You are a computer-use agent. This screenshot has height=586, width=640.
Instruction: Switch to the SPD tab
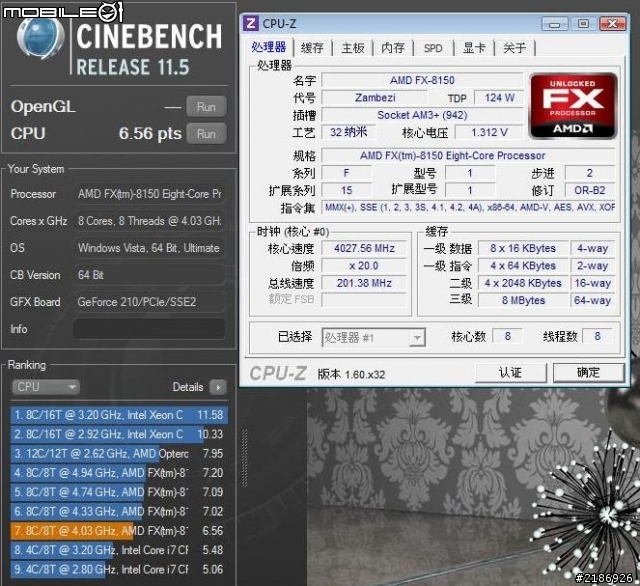433,48
